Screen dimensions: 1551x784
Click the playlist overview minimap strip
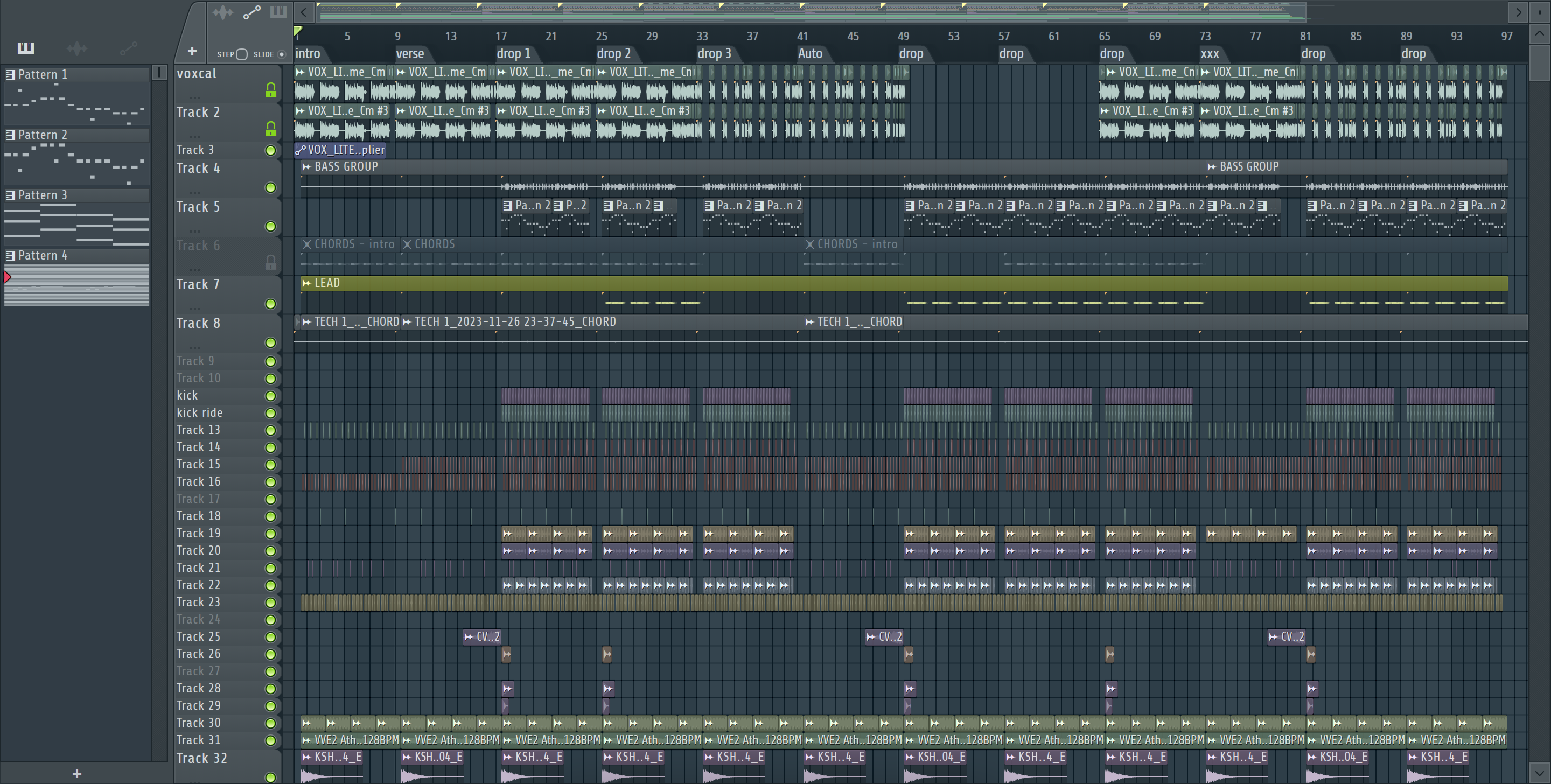point(811,12)
